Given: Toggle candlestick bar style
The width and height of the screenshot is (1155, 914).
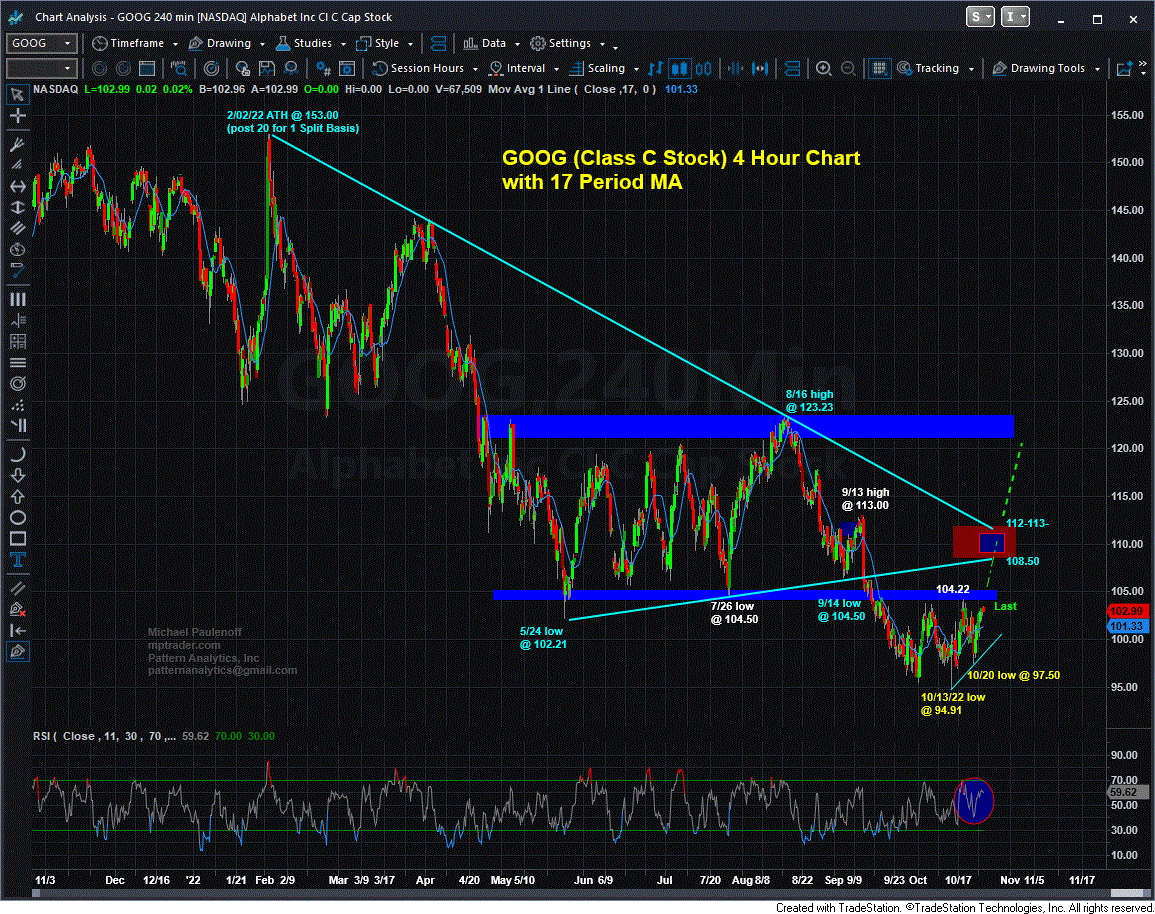Looking at the screenshot, I should pyautogui.click(x=679, y=68).
